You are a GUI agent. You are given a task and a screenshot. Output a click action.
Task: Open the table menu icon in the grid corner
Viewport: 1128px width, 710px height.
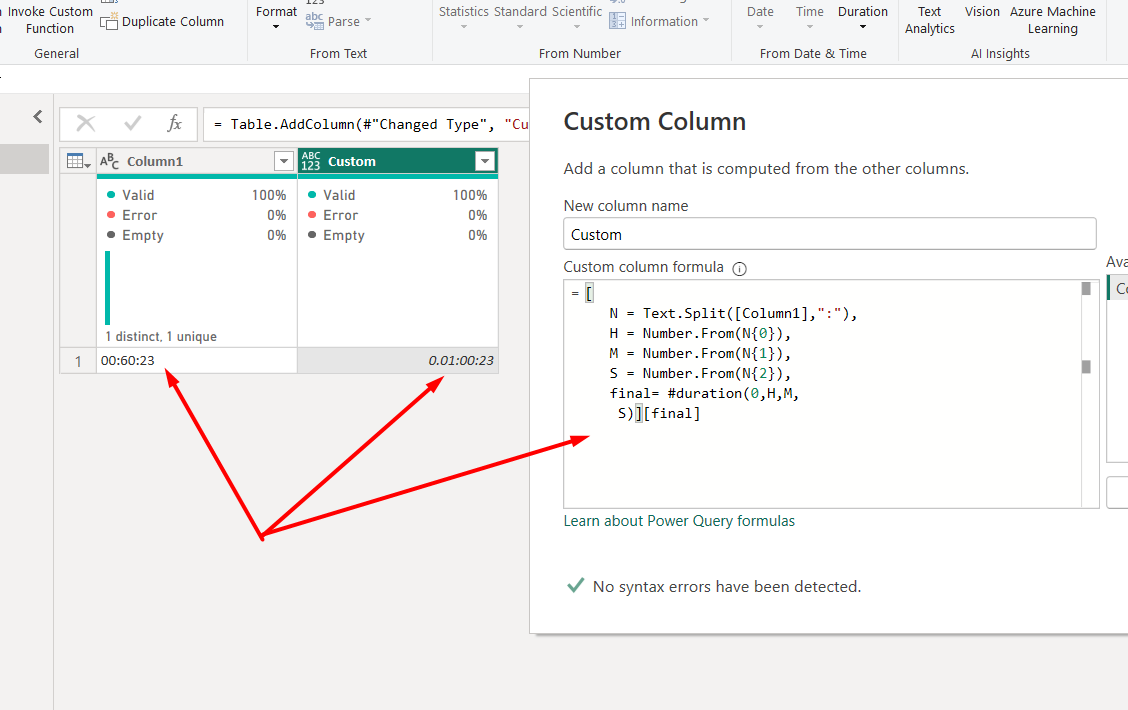[x=78, y=161]
